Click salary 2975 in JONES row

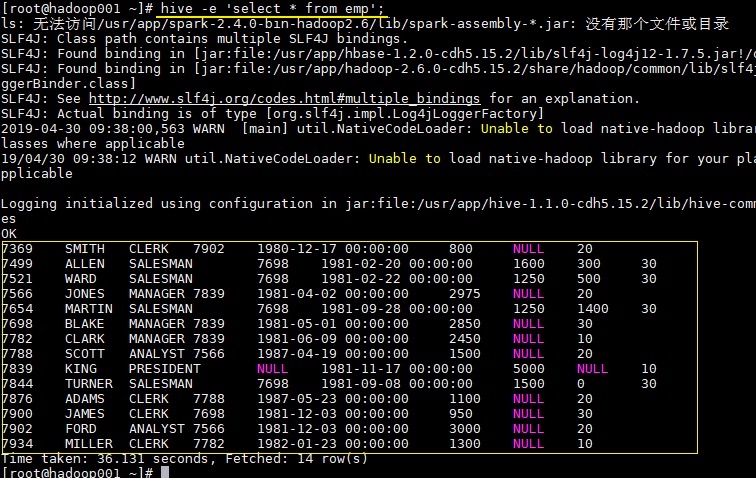pos(465,294)
